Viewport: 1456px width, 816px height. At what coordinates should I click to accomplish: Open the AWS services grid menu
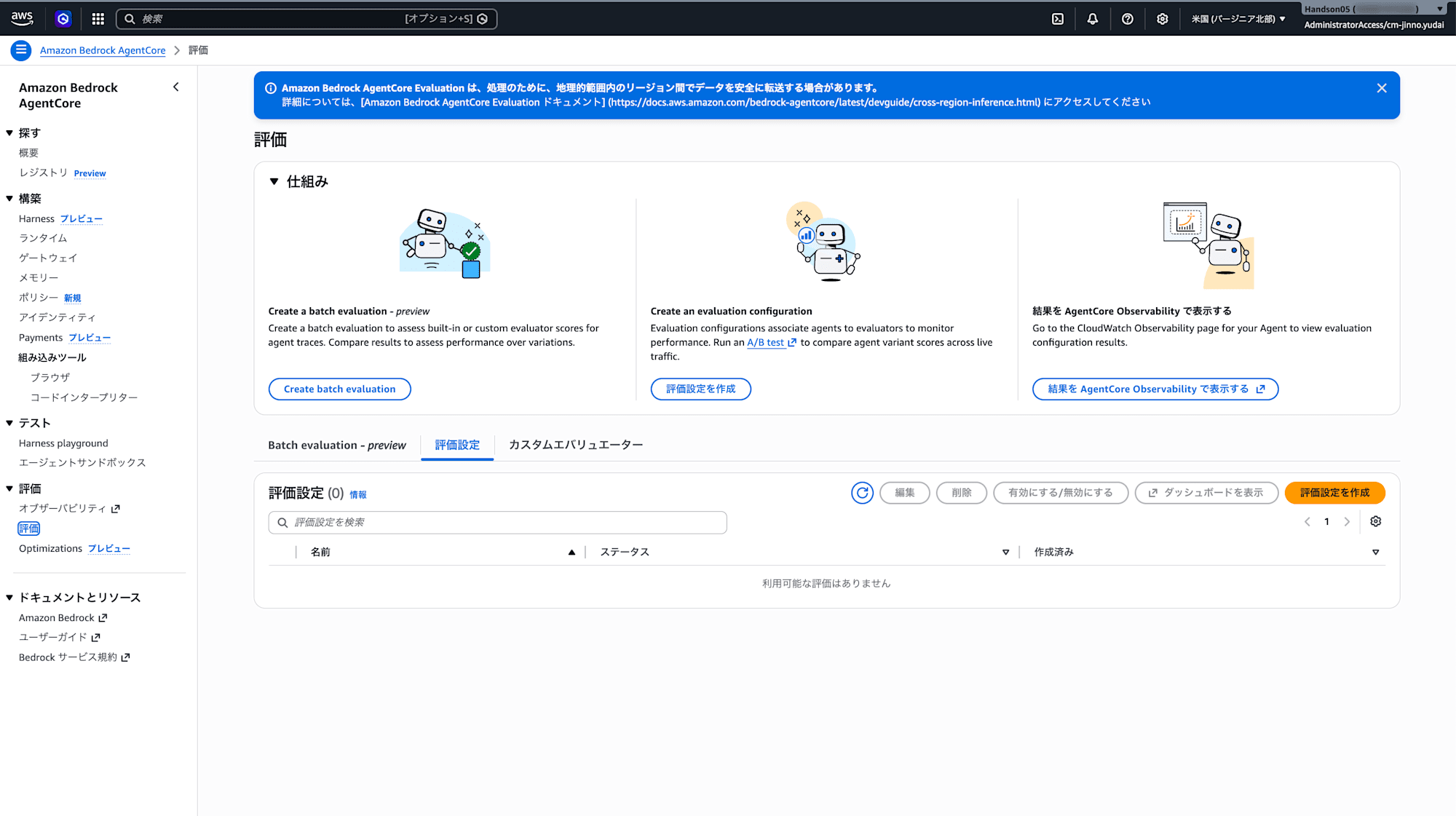98,19
